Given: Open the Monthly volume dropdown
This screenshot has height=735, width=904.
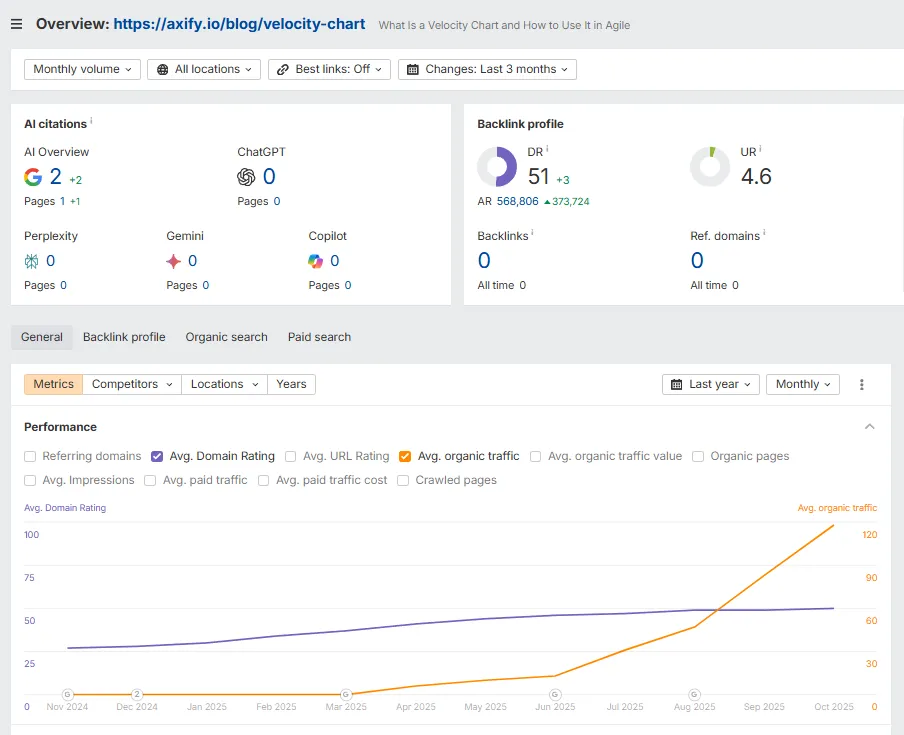Looking at the screenshot, I should coord(83,69).
